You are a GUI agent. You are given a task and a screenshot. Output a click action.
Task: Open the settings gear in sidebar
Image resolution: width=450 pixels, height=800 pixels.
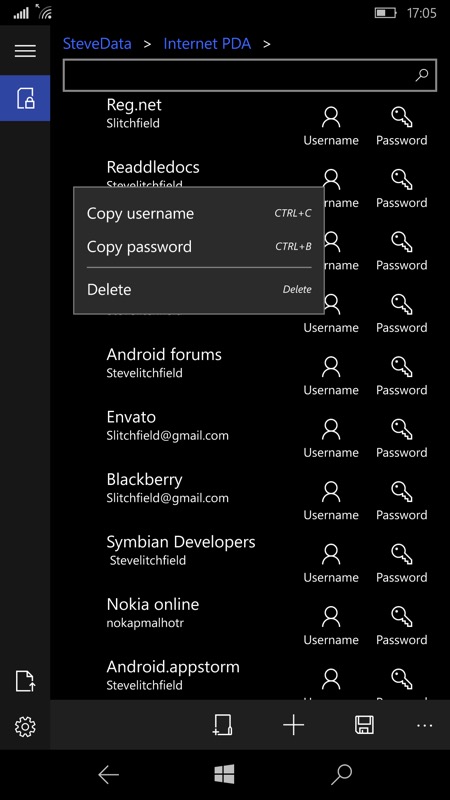(x=25, y=726)
